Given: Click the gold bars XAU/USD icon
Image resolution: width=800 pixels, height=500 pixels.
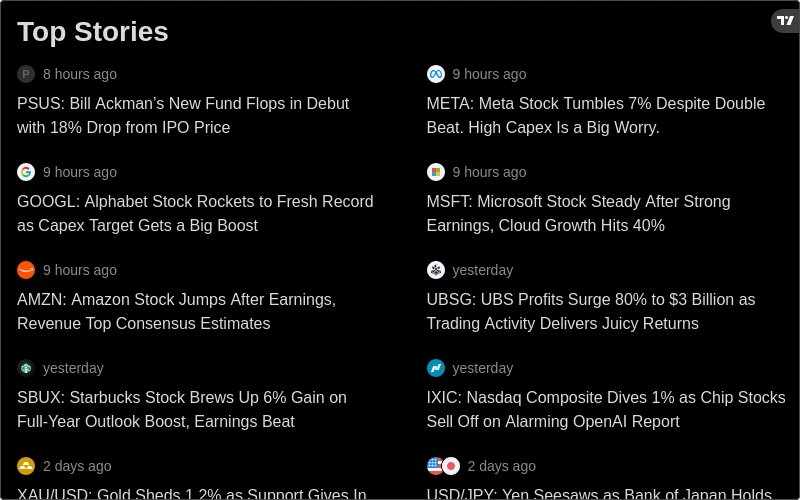Looking at the screenshot, I should (26, 466).
